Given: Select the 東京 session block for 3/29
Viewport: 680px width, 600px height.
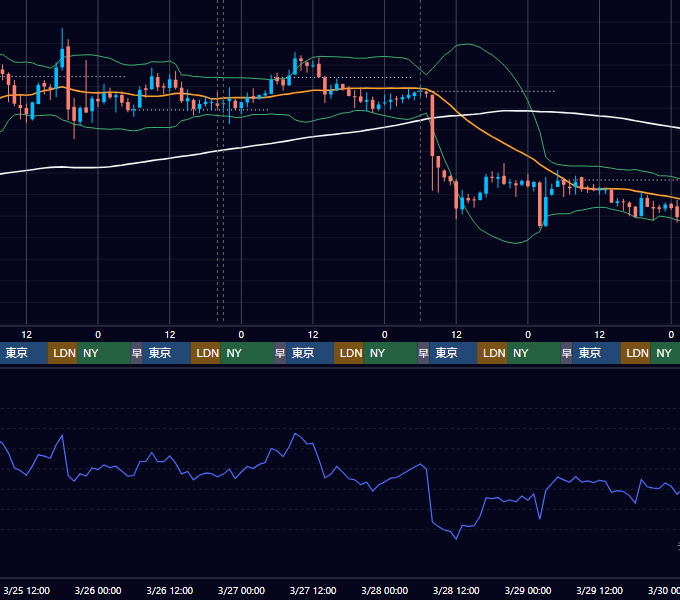Looking at the screenshot, I should point(596,353).
